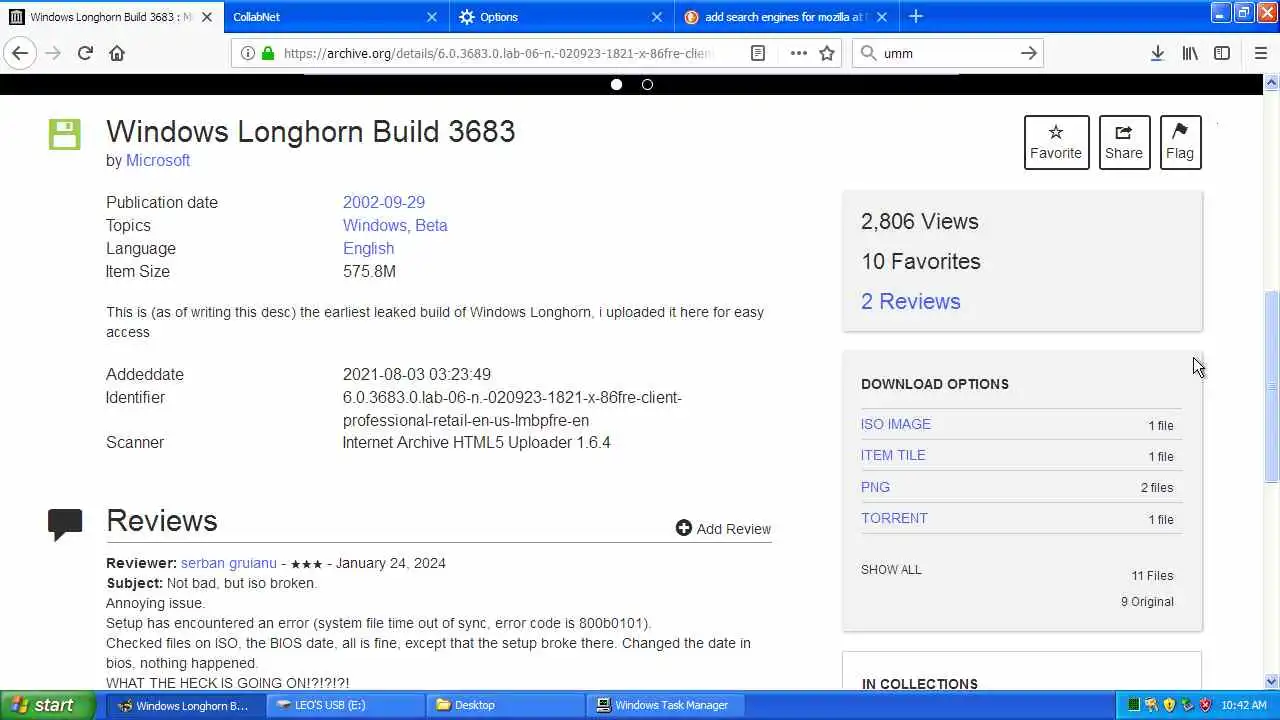The image size is (1280, 720).
Task: Open the 2002-09-29 publication date link
Action: pyautogui.click(x=384, y=202)
